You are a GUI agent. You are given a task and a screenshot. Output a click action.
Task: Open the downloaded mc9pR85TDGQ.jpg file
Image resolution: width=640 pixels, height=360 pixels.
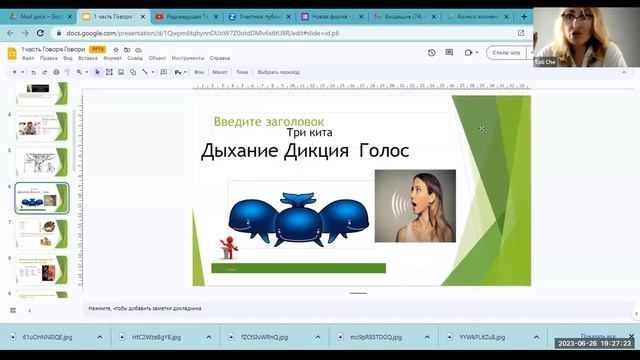(x=376, y=337)
